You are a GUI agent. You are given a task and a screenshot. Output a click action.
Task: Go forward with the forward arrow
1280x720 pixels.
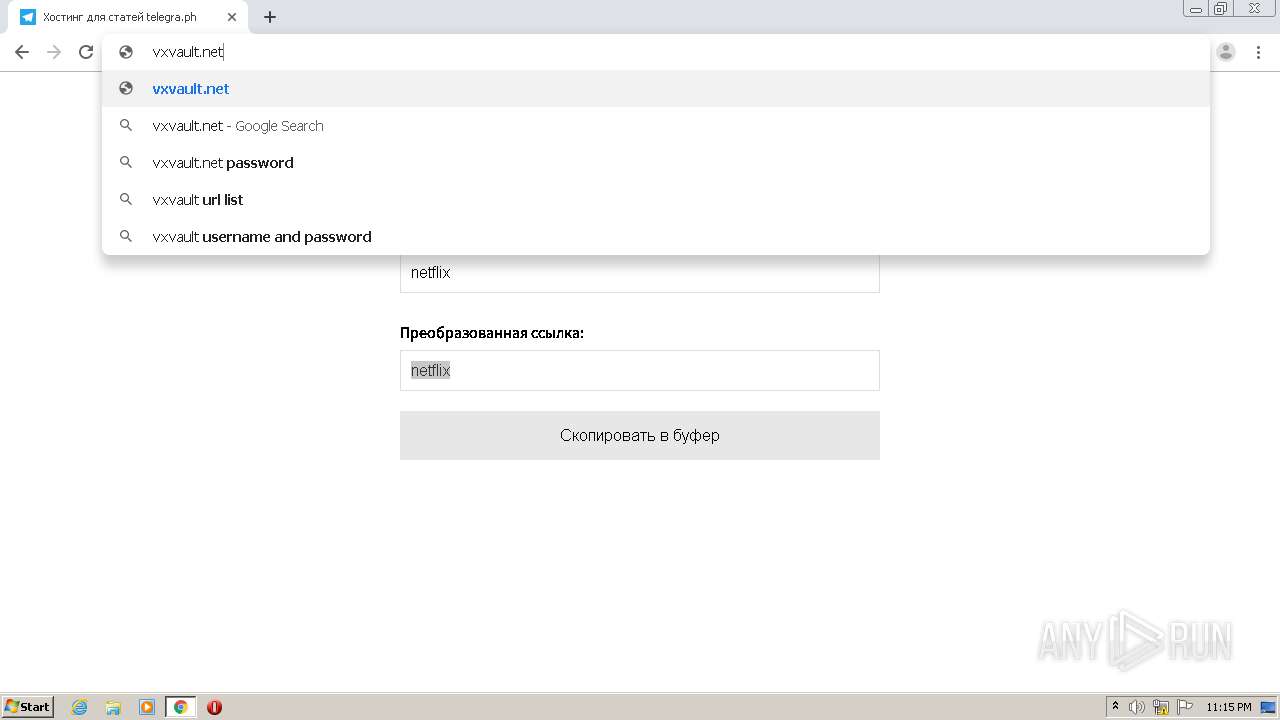54,52
